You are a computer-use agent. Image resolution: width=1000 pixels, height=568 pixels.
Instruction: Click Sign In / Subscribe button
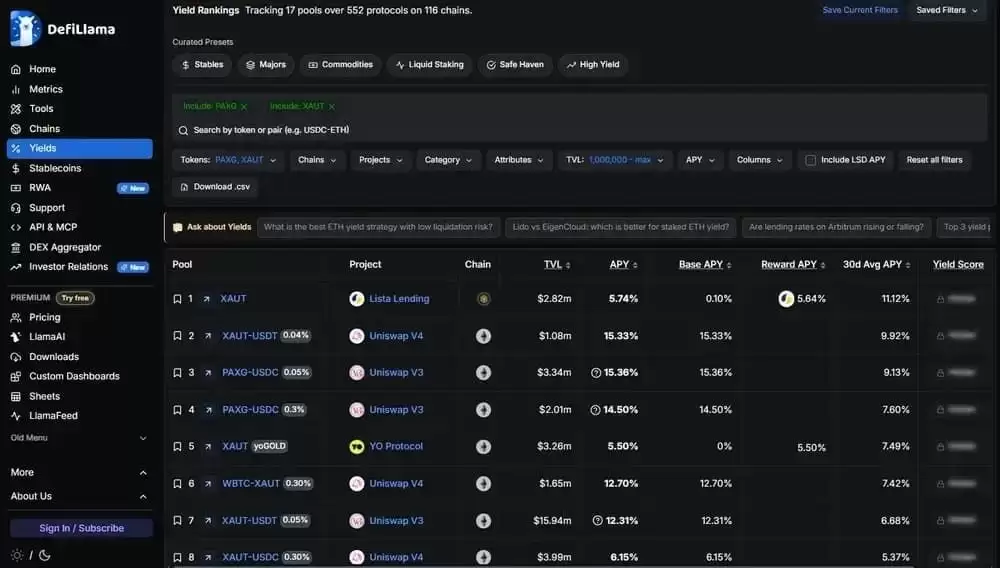[x=81, y=528]
